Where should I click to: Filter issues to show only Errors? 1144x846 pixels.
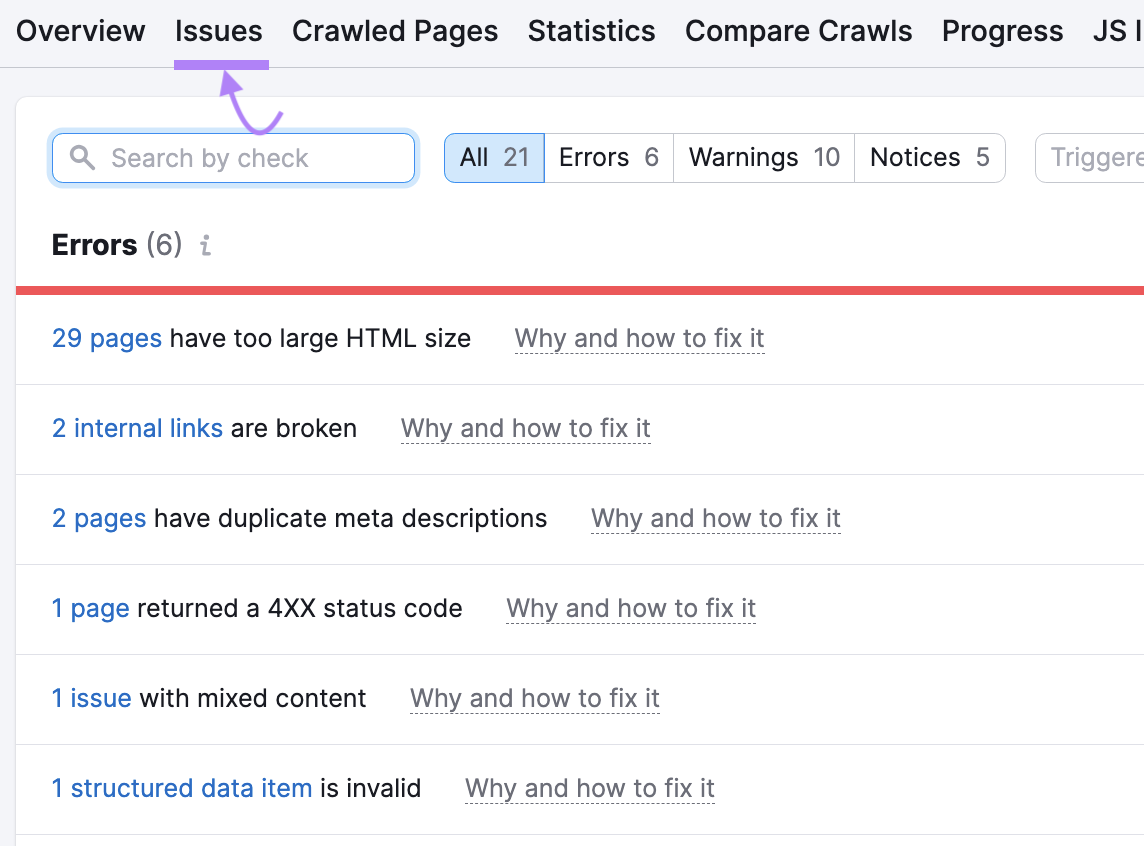(x=608, y=157)
